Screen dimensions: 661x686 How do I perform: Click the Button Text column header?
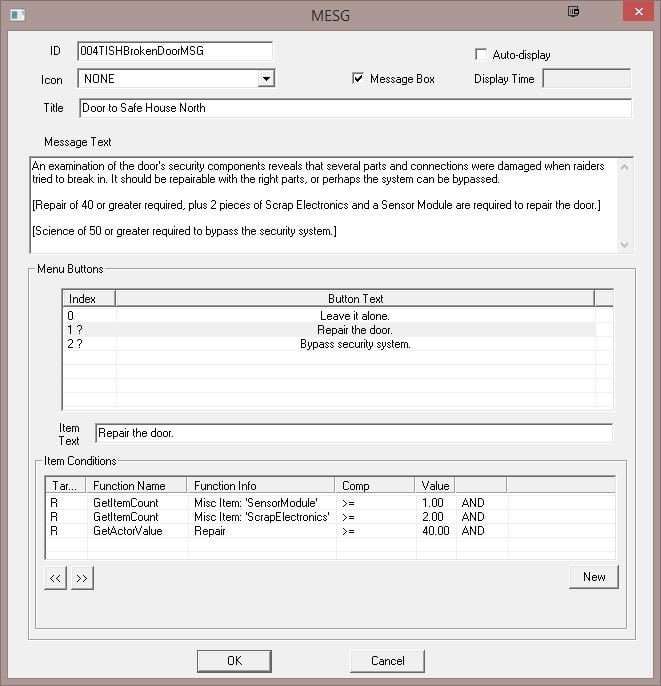pyautogui.click(x=355, y=298)
